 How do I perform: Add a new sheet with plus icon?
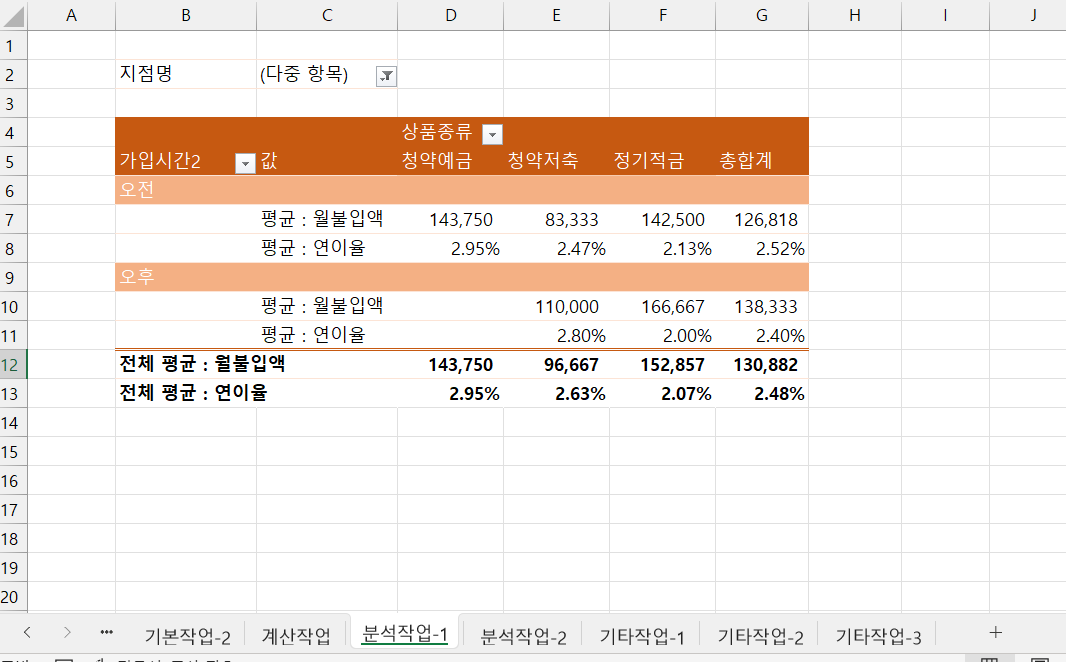click(x=995, y=632)
